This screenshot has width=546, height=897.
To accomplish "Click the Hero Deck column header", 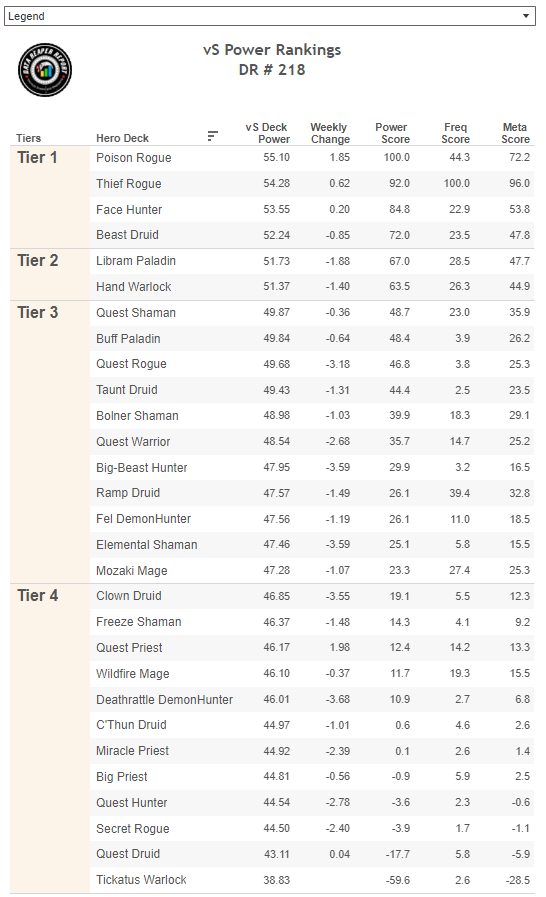I will point(122,138).
